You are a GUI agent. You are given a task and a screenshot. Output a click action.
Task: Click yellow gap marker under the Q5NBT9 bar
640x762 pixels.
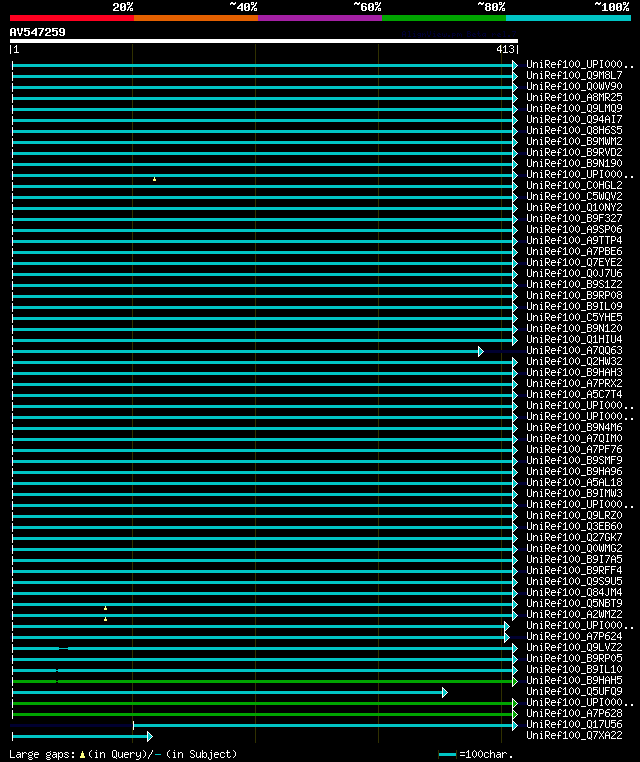pyautogui.click(x=105, y=608)
